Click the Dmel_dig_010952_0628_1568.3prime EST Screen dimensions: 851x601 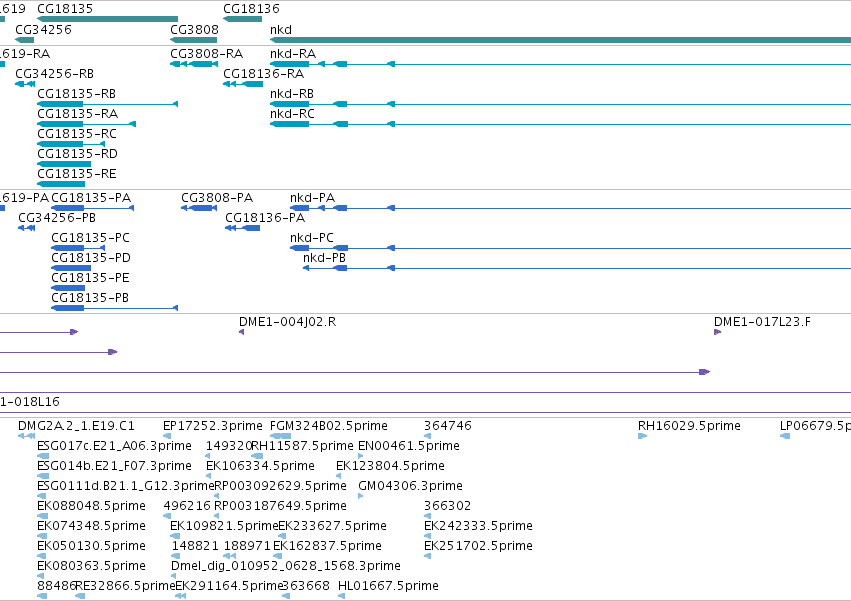point(175,576)
